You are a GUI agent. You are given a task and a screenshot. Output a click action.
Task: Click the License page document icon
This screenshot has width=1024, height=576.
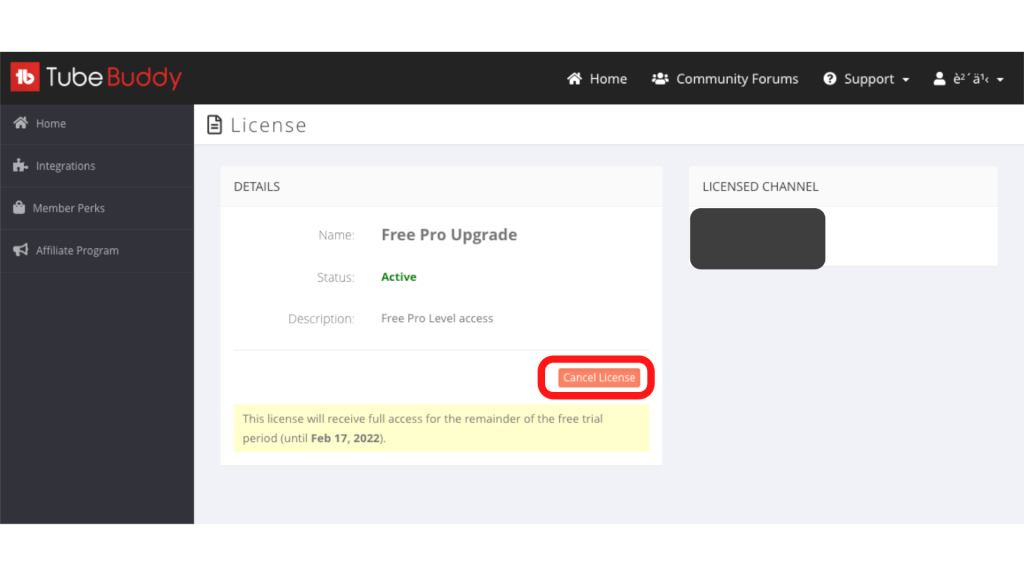coord(214,124)
